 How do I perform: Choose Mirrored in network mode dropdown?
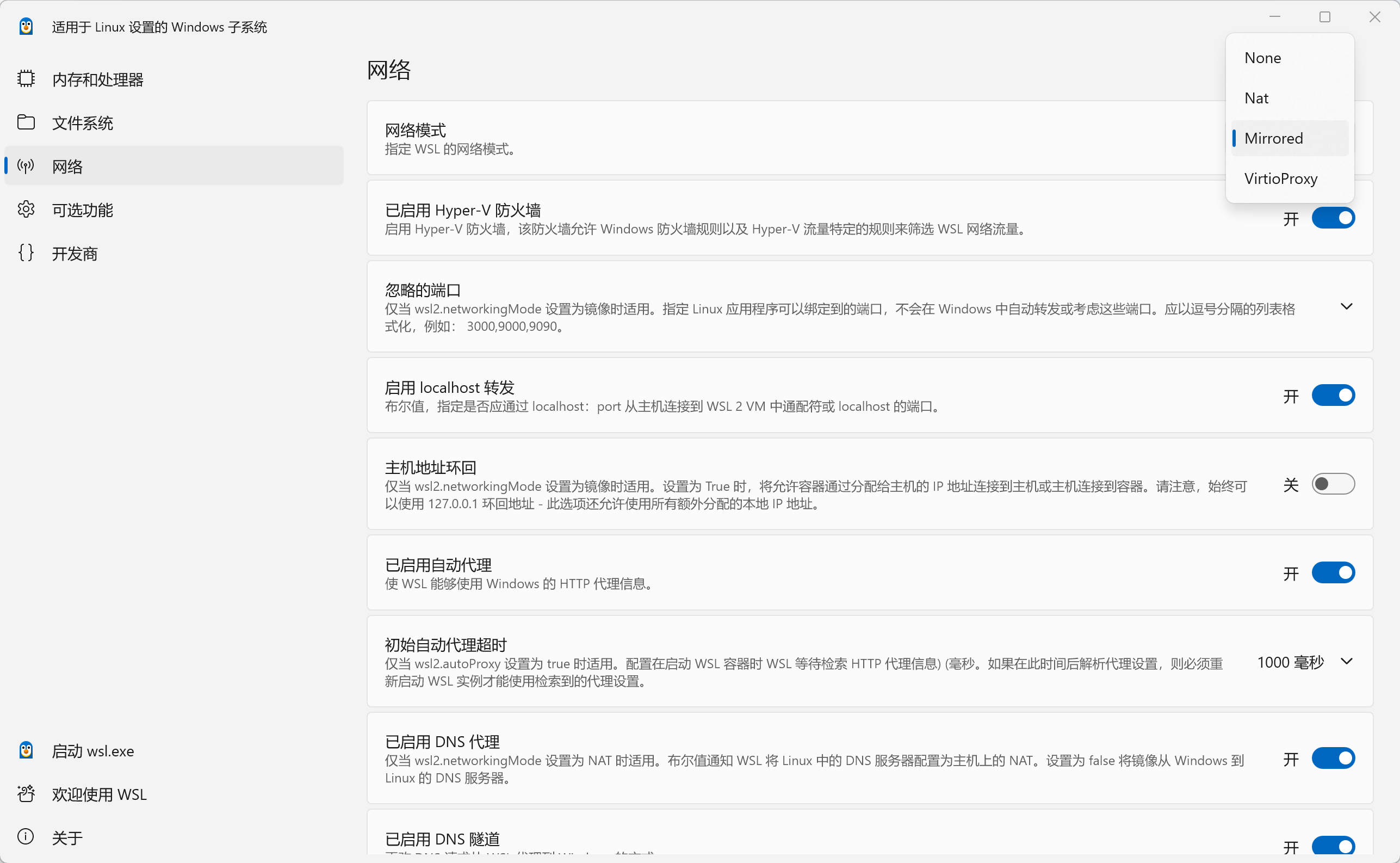point(1290,138)
